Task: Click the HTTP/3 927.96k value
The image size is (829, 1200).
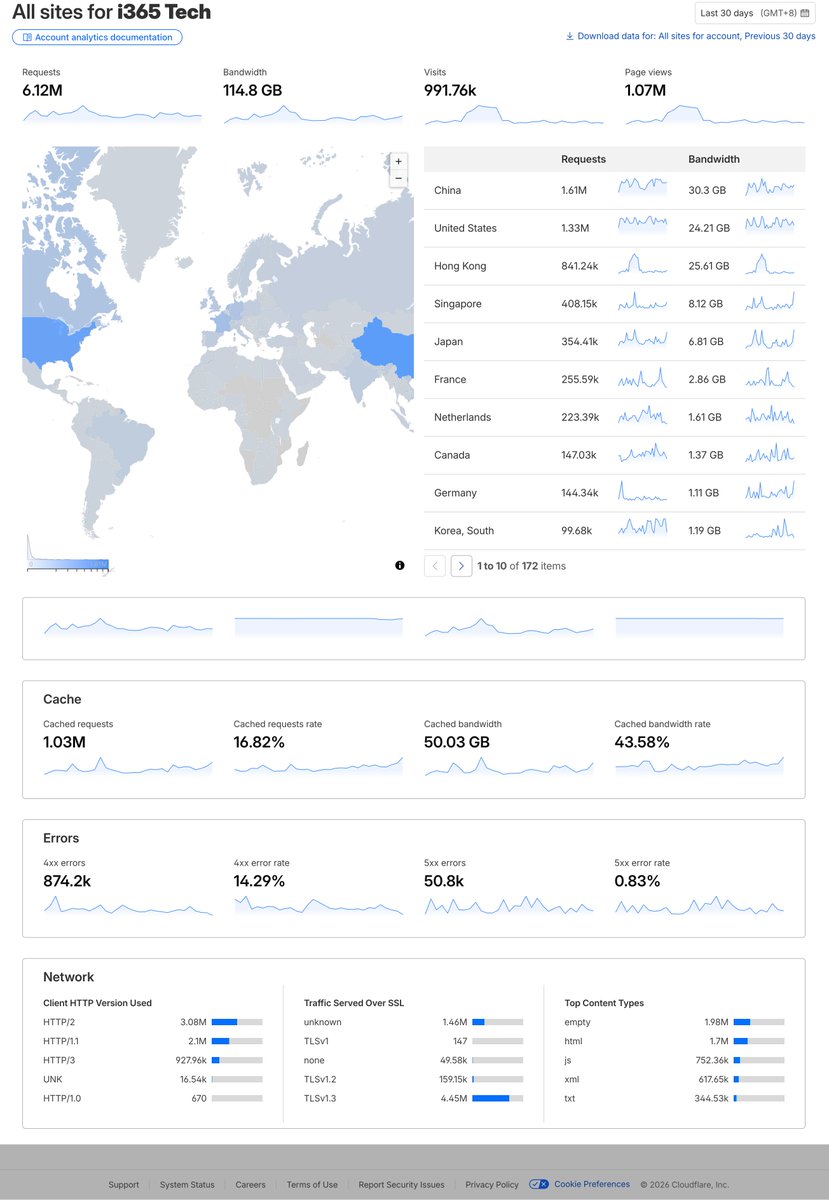Action: click(190, 1060)
